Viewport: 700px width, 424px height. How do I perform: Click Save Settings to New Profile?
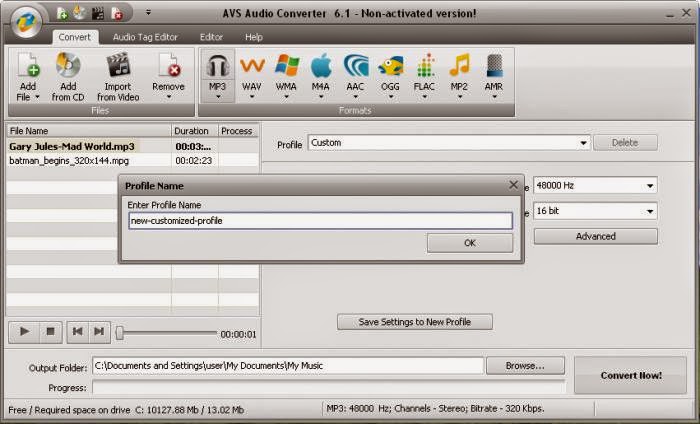[x=415, y=322]
